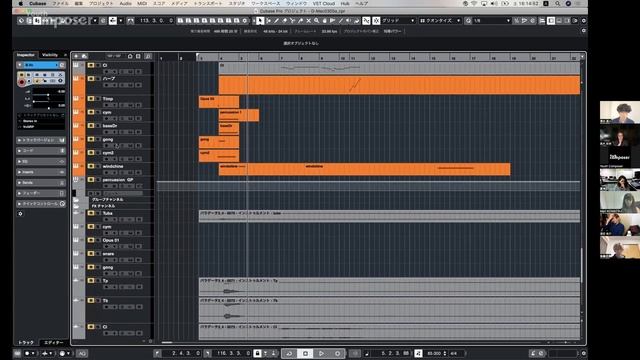The height and width of the screenshot is (360, 640).
Task: Open the track list search magnifier
Action: (x=148, y=56)
